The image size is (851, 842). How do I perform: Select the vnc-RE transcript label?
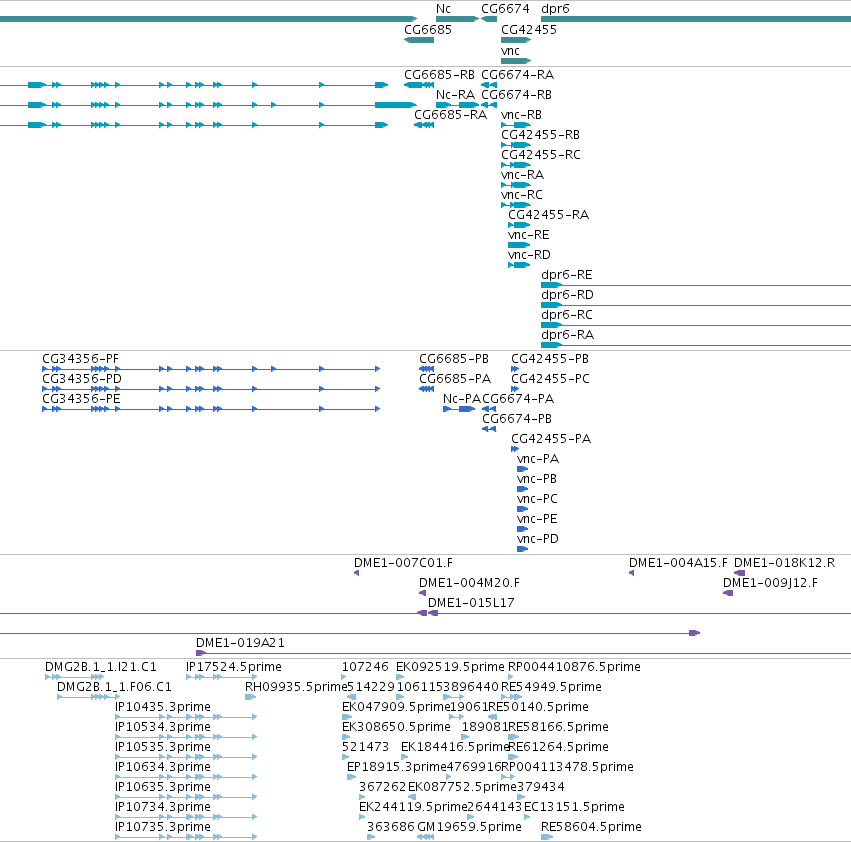pyautogui.click(x=529, y=235)
